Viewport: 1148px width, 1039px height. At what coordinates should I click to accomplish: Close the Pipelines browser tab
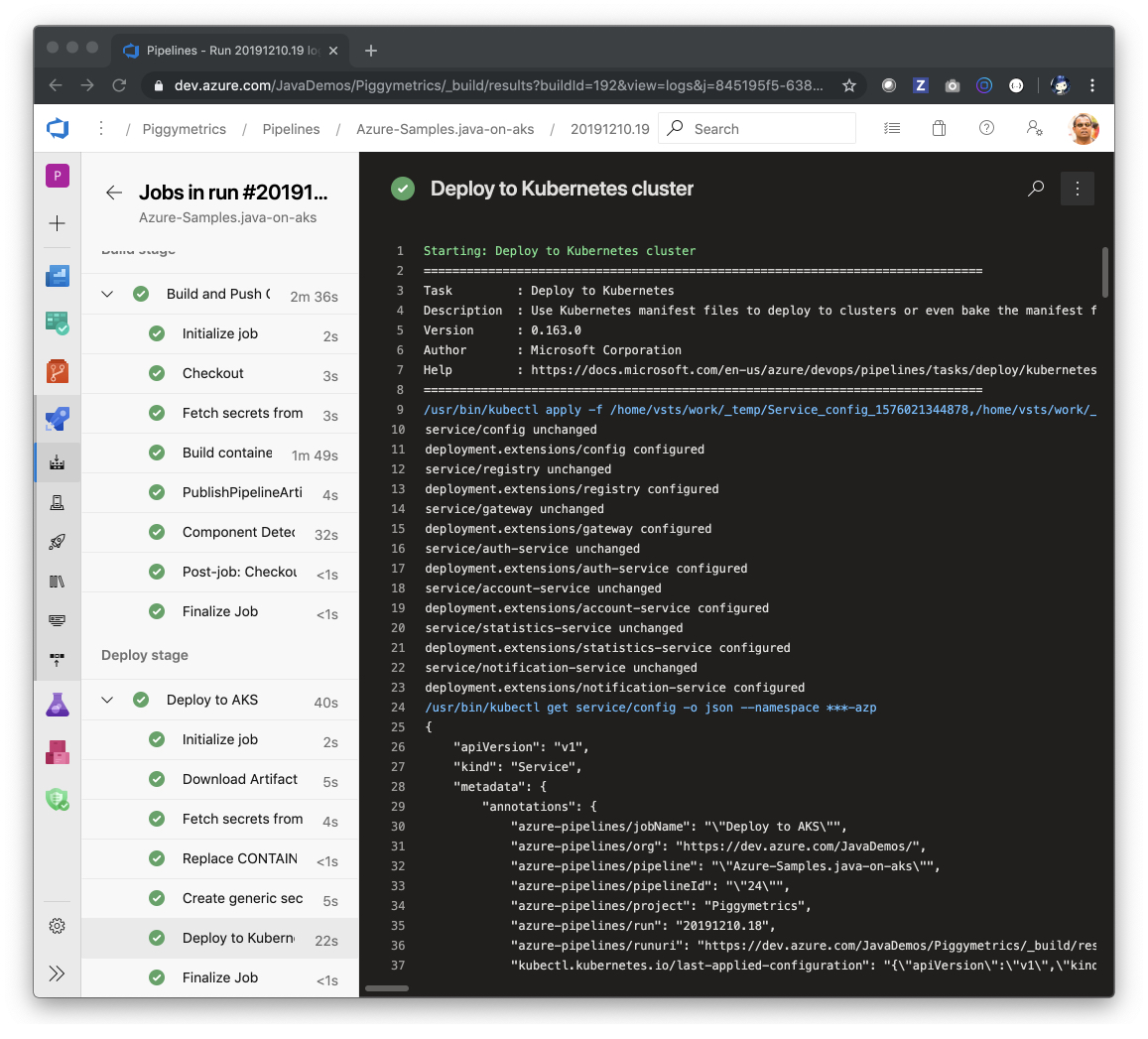tap(333, 51)
